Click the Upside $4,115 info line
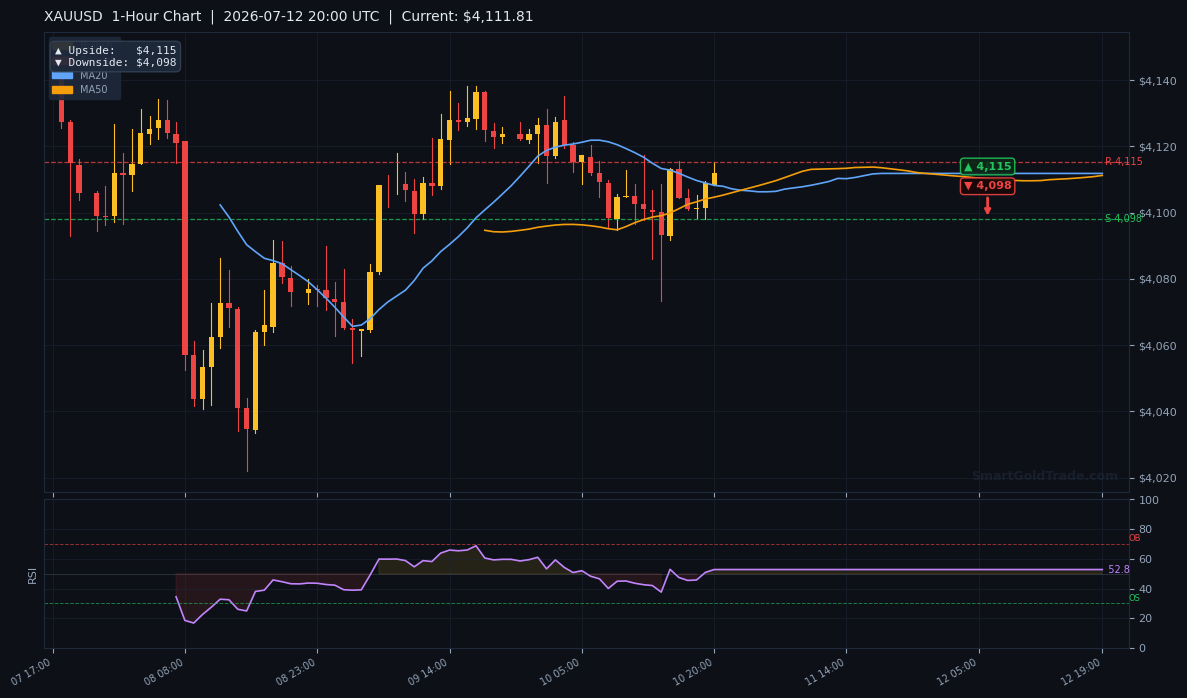 [115, 51]
